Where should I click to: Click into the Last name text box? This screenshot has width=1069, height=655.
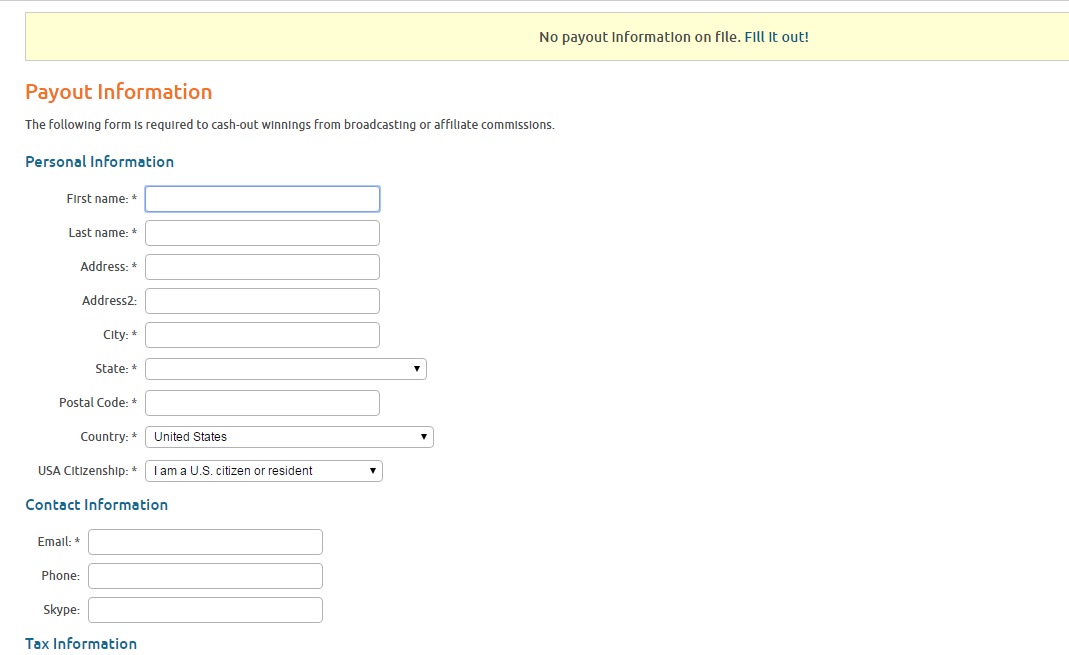coord(262,233)
